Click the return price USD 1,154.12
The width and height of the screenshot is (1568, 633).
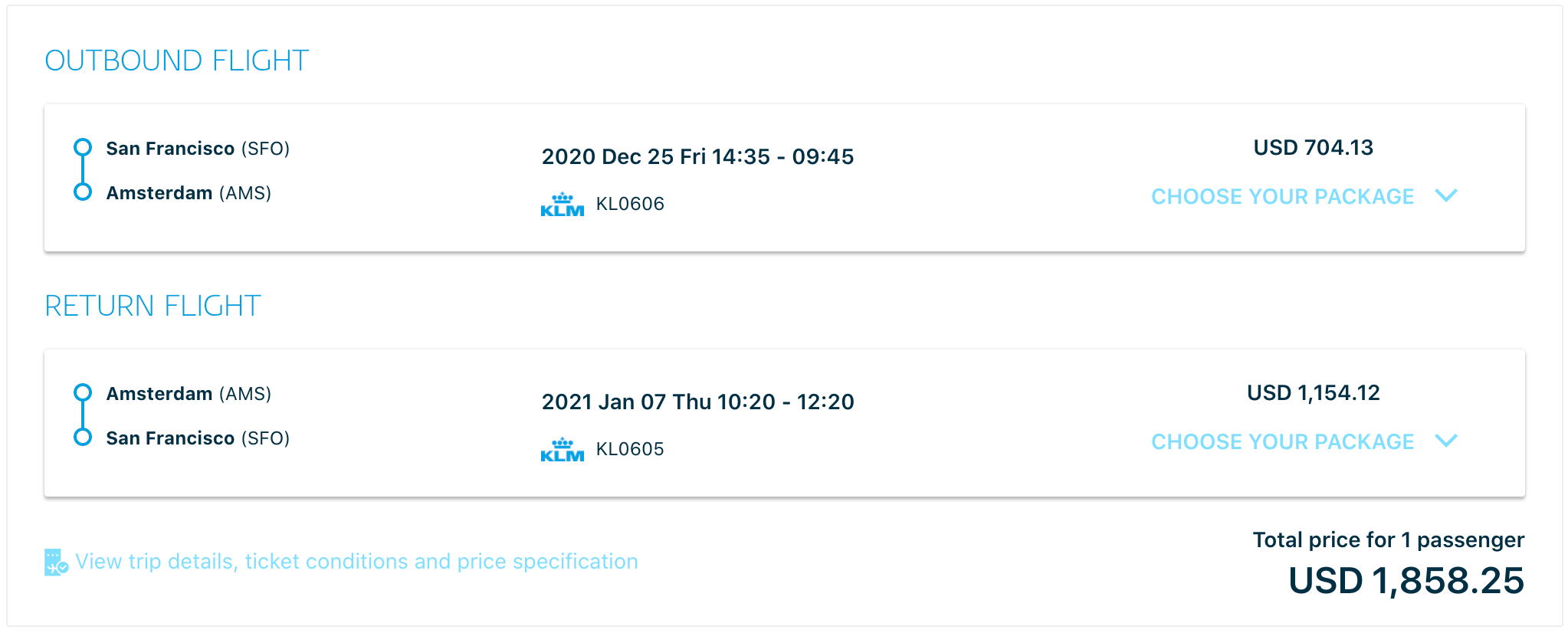tap(1313, 393)
